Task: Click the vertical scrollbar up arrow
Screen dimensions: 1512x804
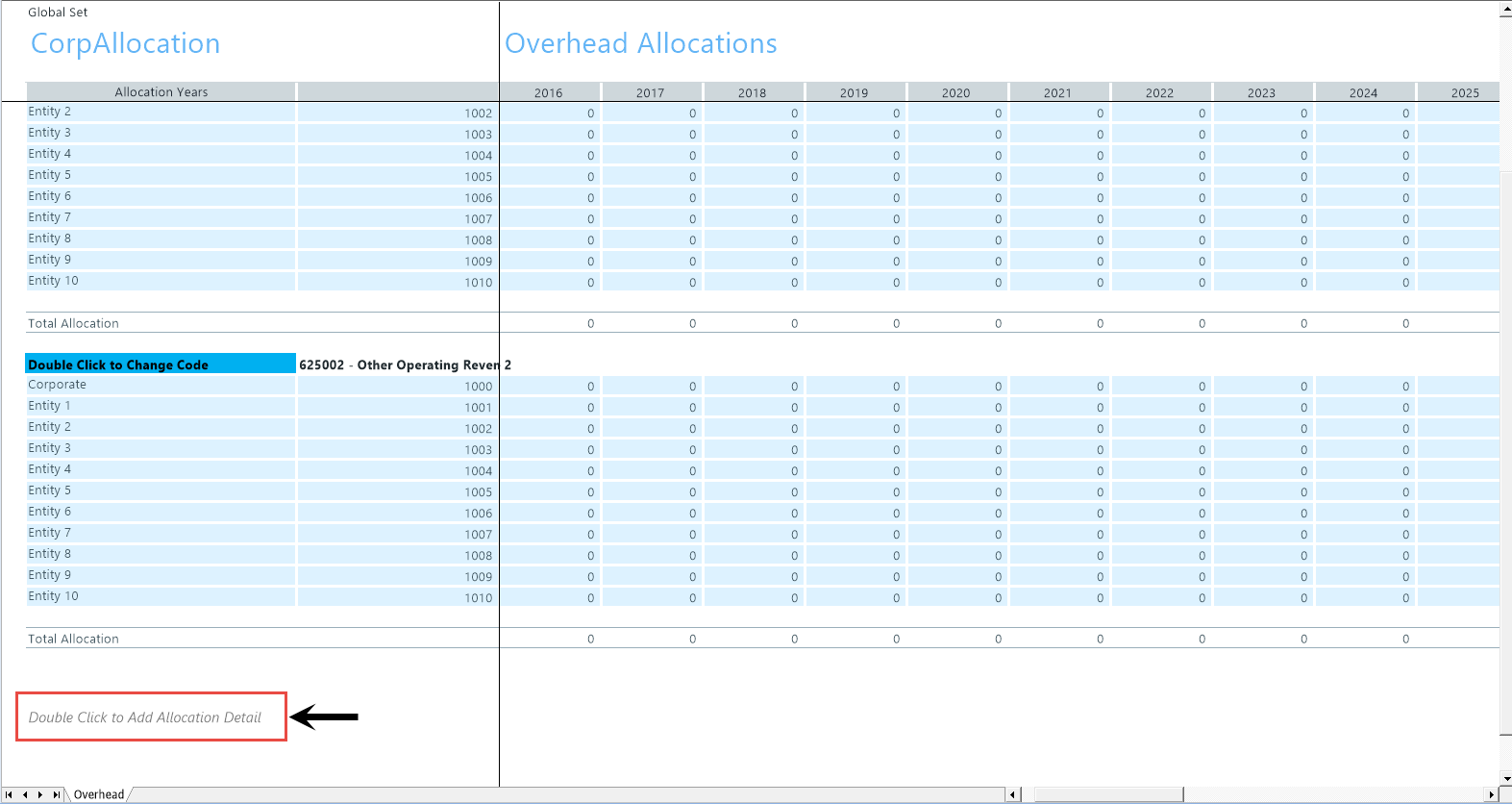Action: point(1505,10)
